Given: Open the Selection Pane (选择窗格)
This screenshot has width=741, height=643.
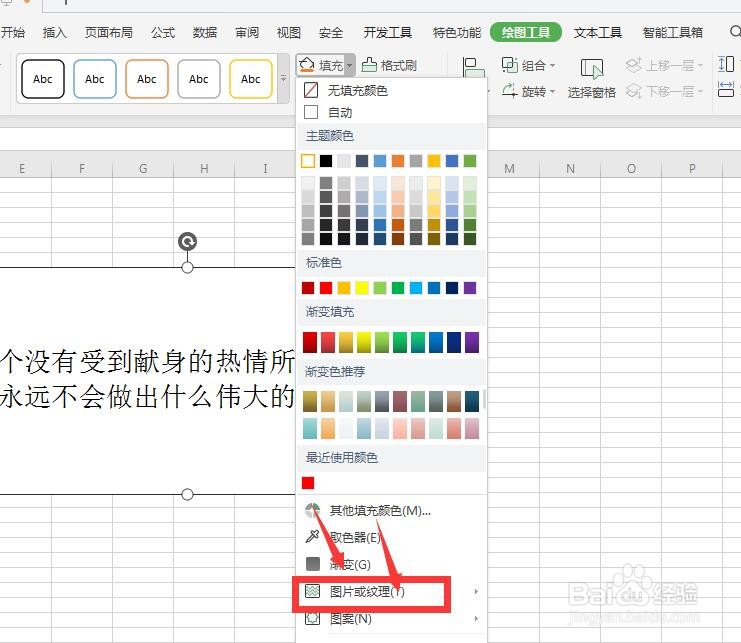Looking at the screenshot, I should 591,78.
